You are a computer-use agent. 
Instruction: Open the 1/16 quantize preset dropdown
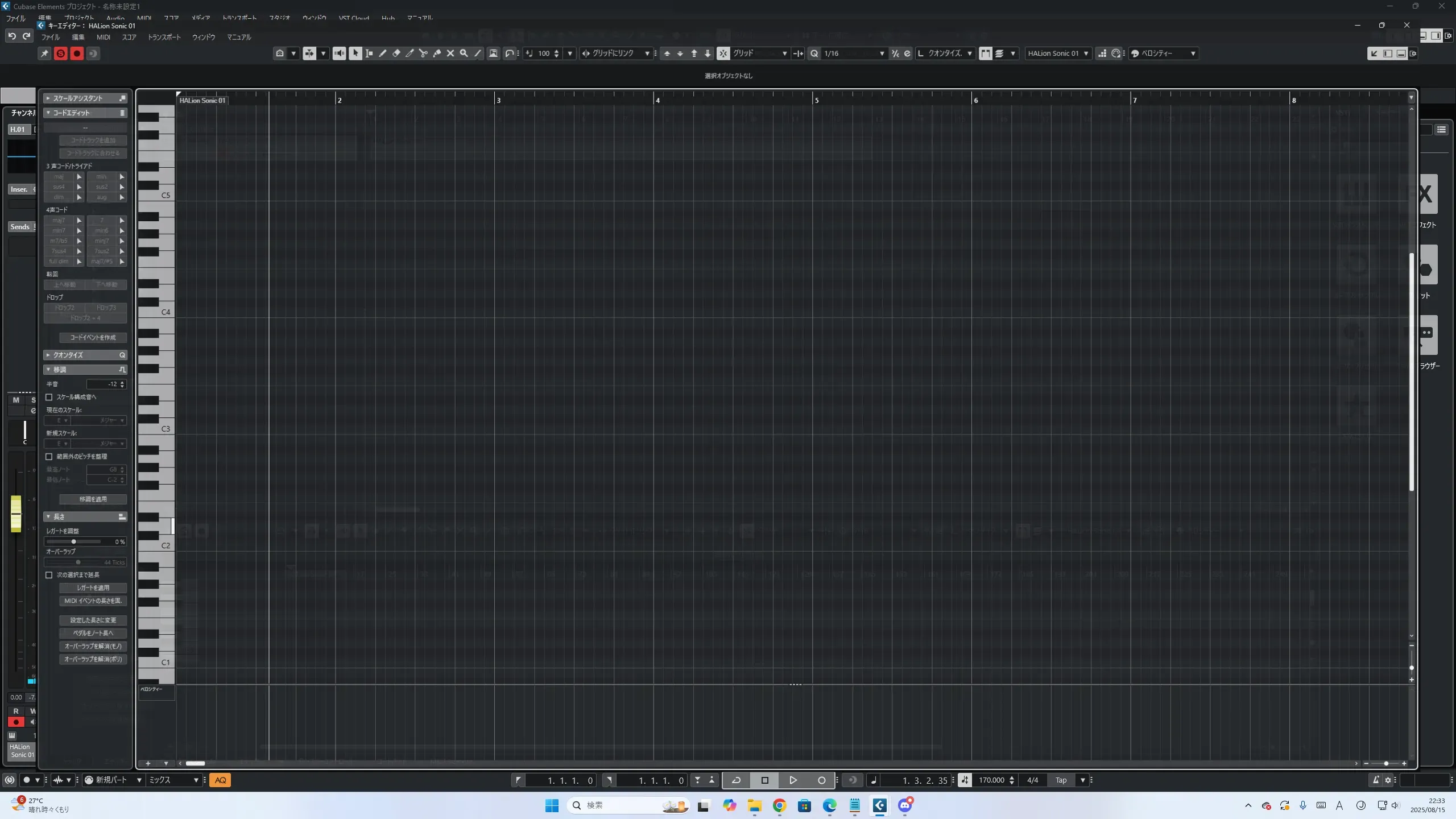(x=853, y=53)
